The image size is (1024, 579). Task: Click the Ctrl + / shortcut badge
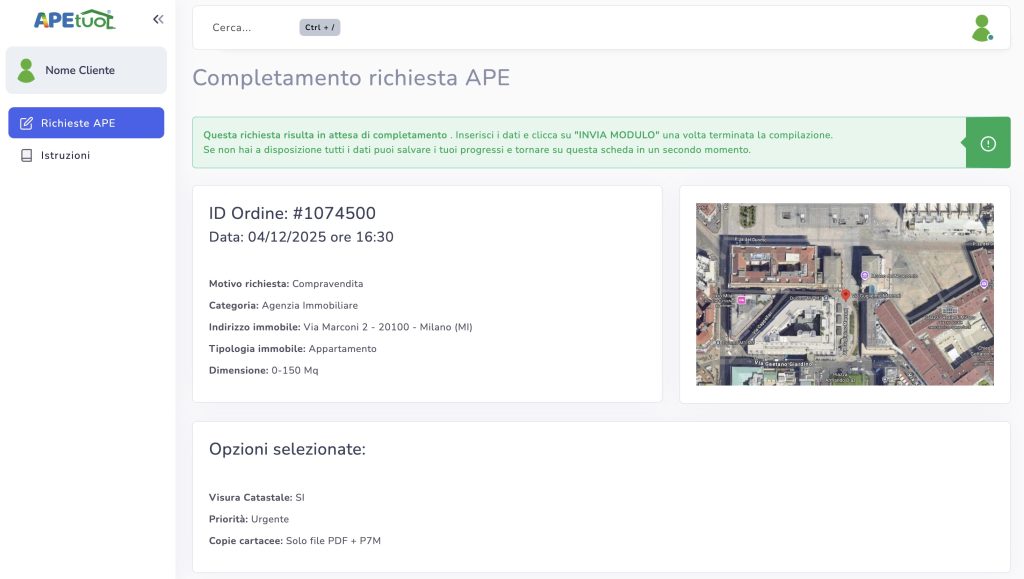coord(318,27)
